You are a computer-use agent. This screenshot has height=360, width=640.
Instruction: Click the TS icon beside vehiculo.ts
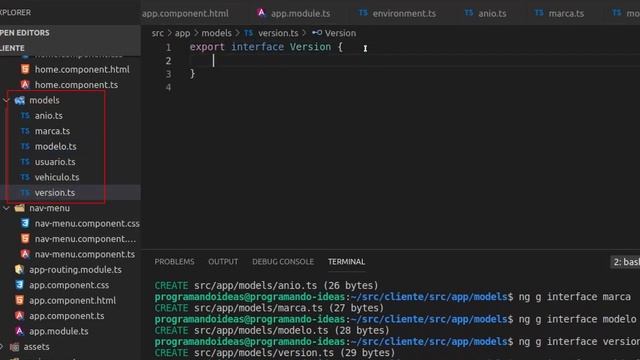(x=25, y=177)
